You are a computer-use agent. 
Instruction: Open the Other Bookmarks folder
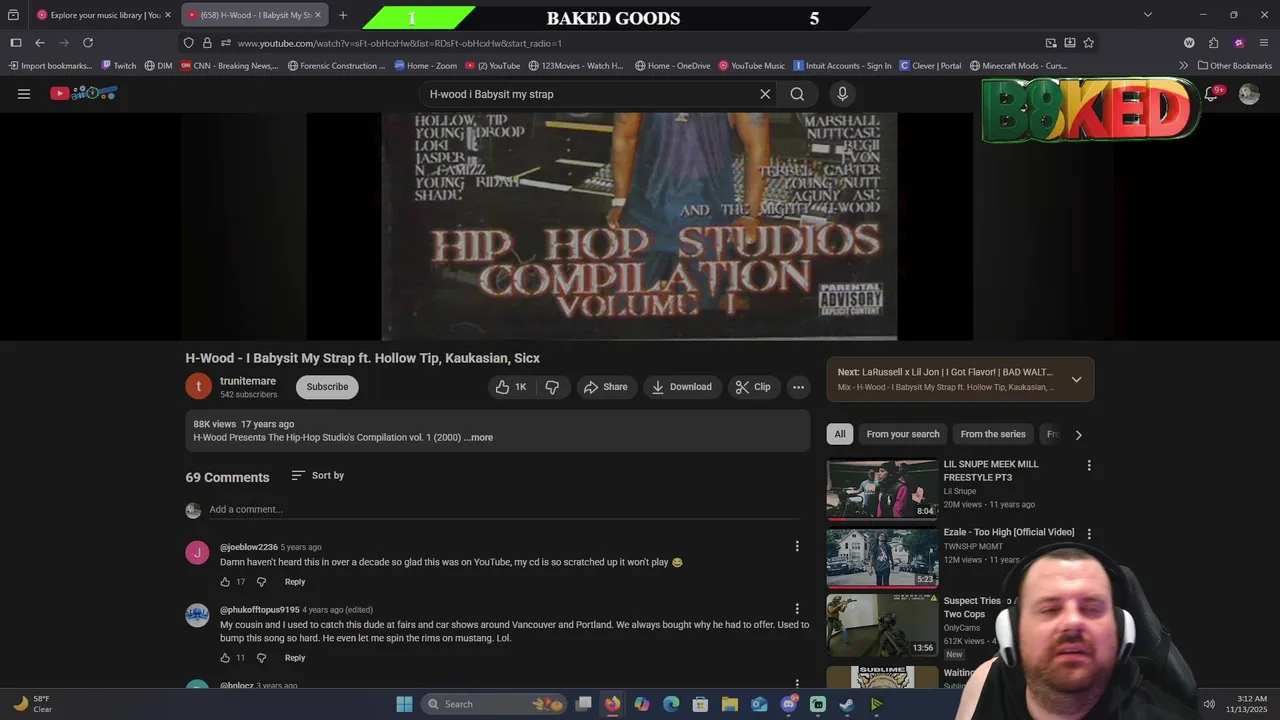pos(1234,66)
